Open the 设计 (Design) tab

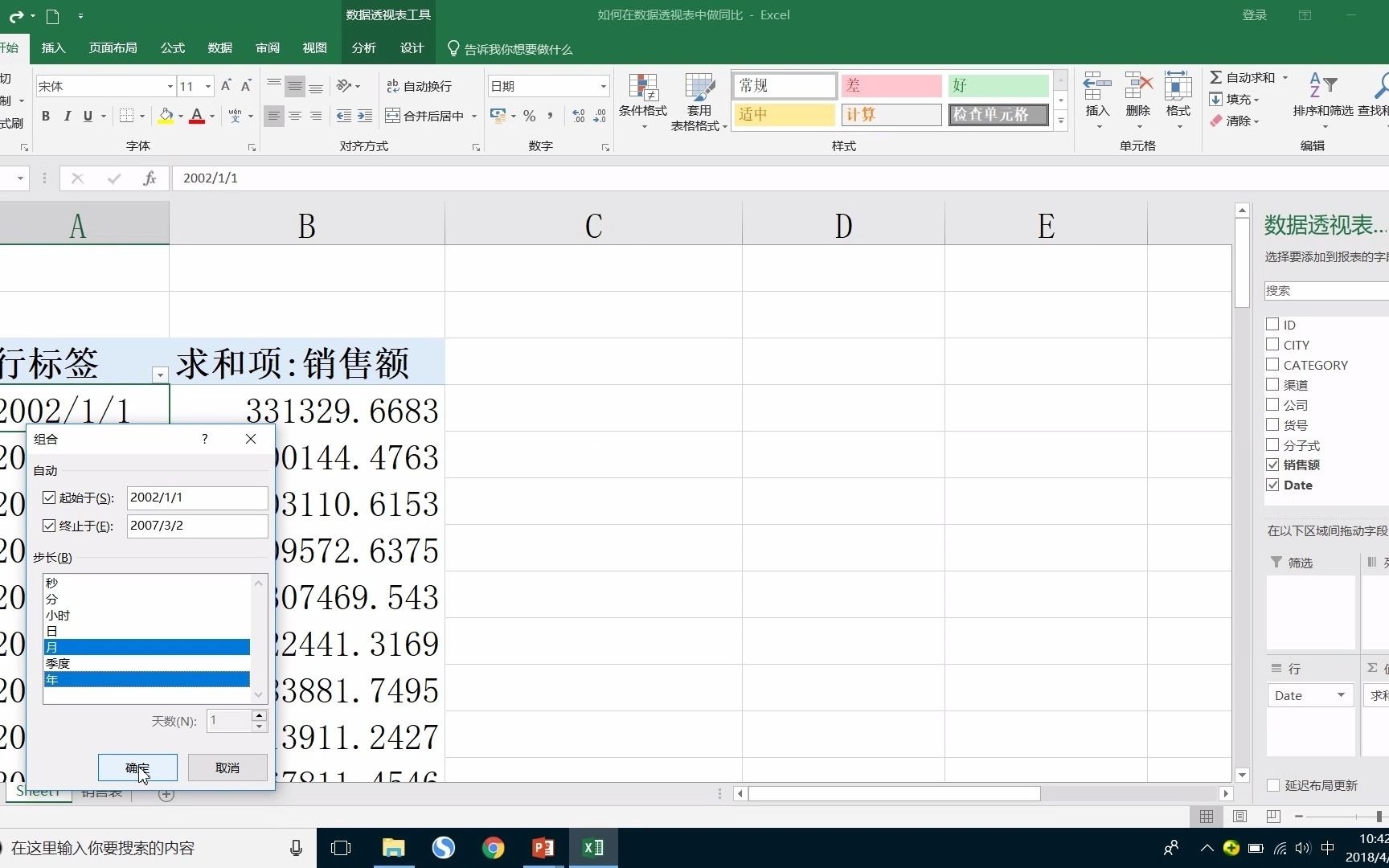[412, 48]
